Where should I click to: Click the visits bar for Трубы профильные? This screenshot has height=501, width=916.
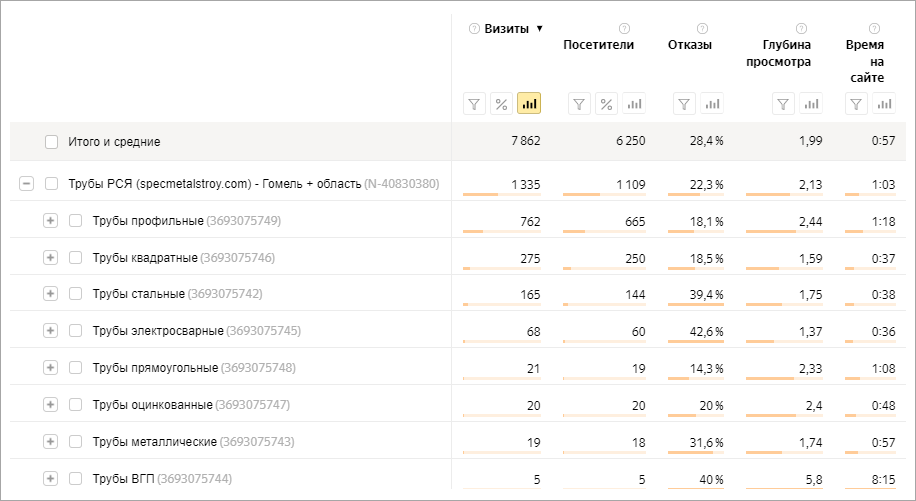click(502, 232)
